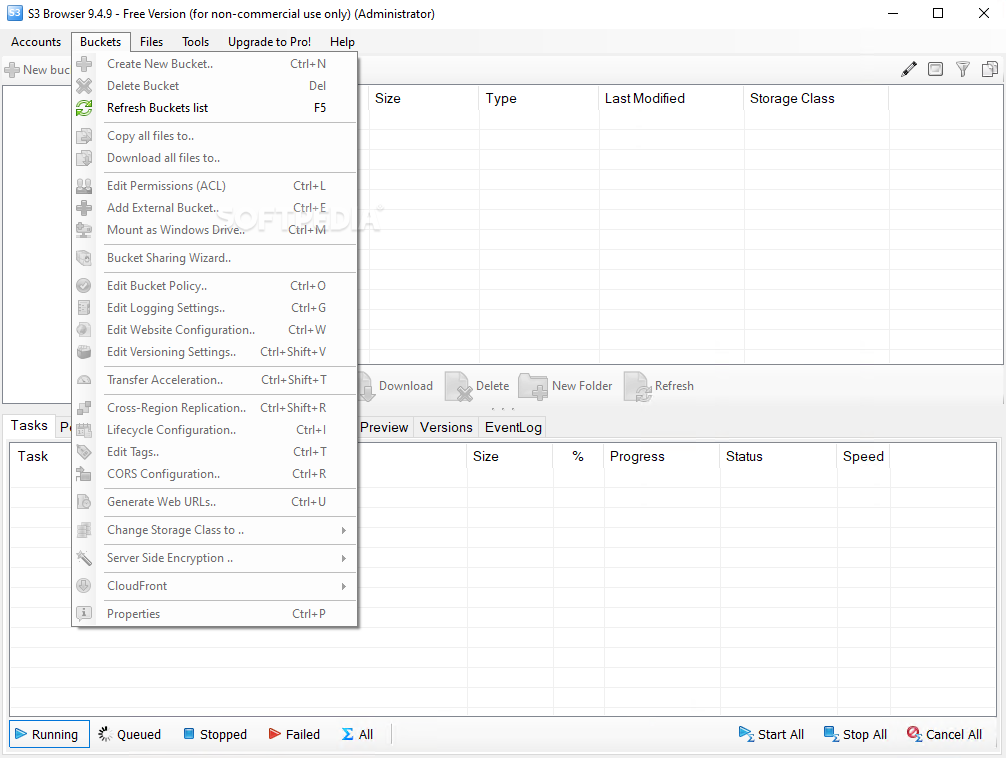Toggle the Stopped tasks filter
This screenshot has width=1006, height=758.
pos(215,734)
